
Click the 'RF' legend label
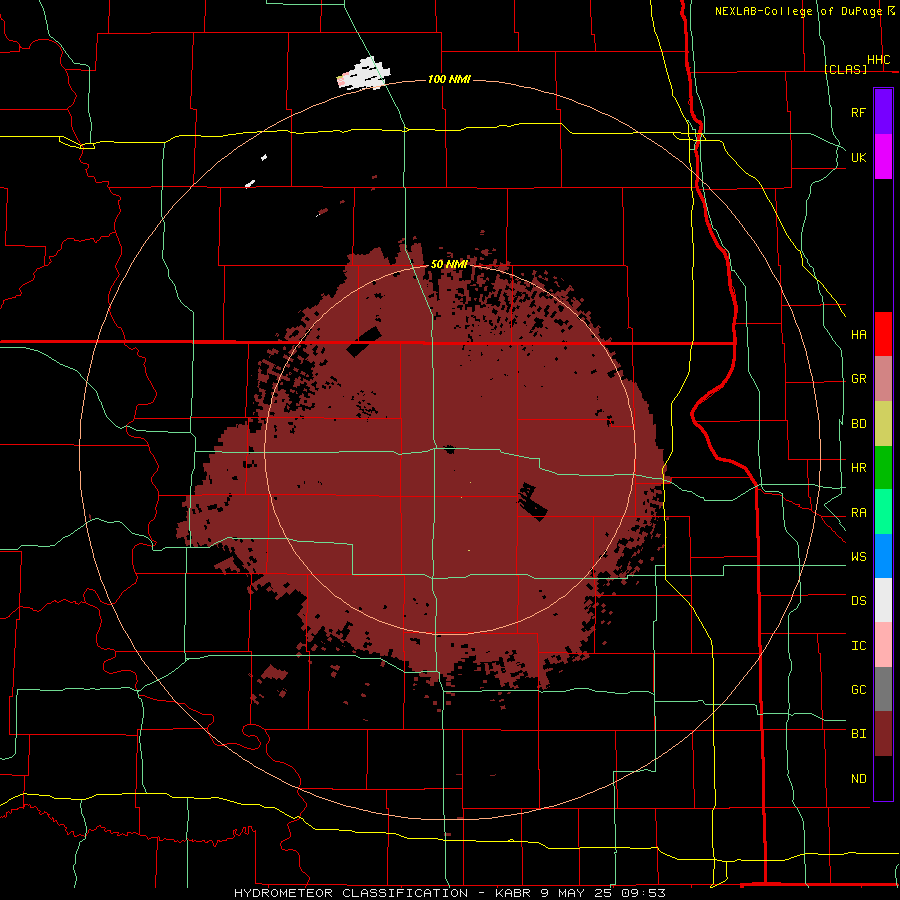point(858,113)
